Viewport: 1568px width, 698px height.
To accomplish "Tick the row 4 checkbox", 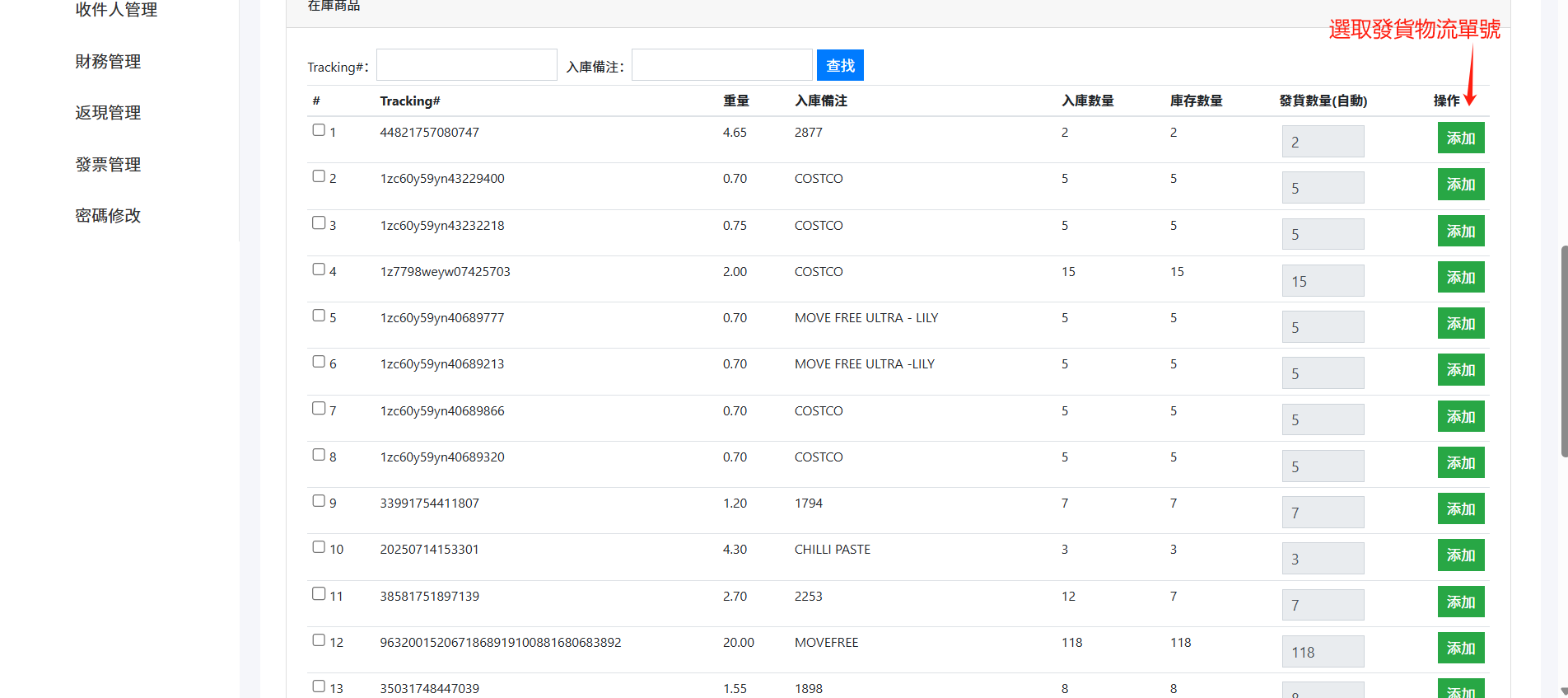I will click(319, 269).
